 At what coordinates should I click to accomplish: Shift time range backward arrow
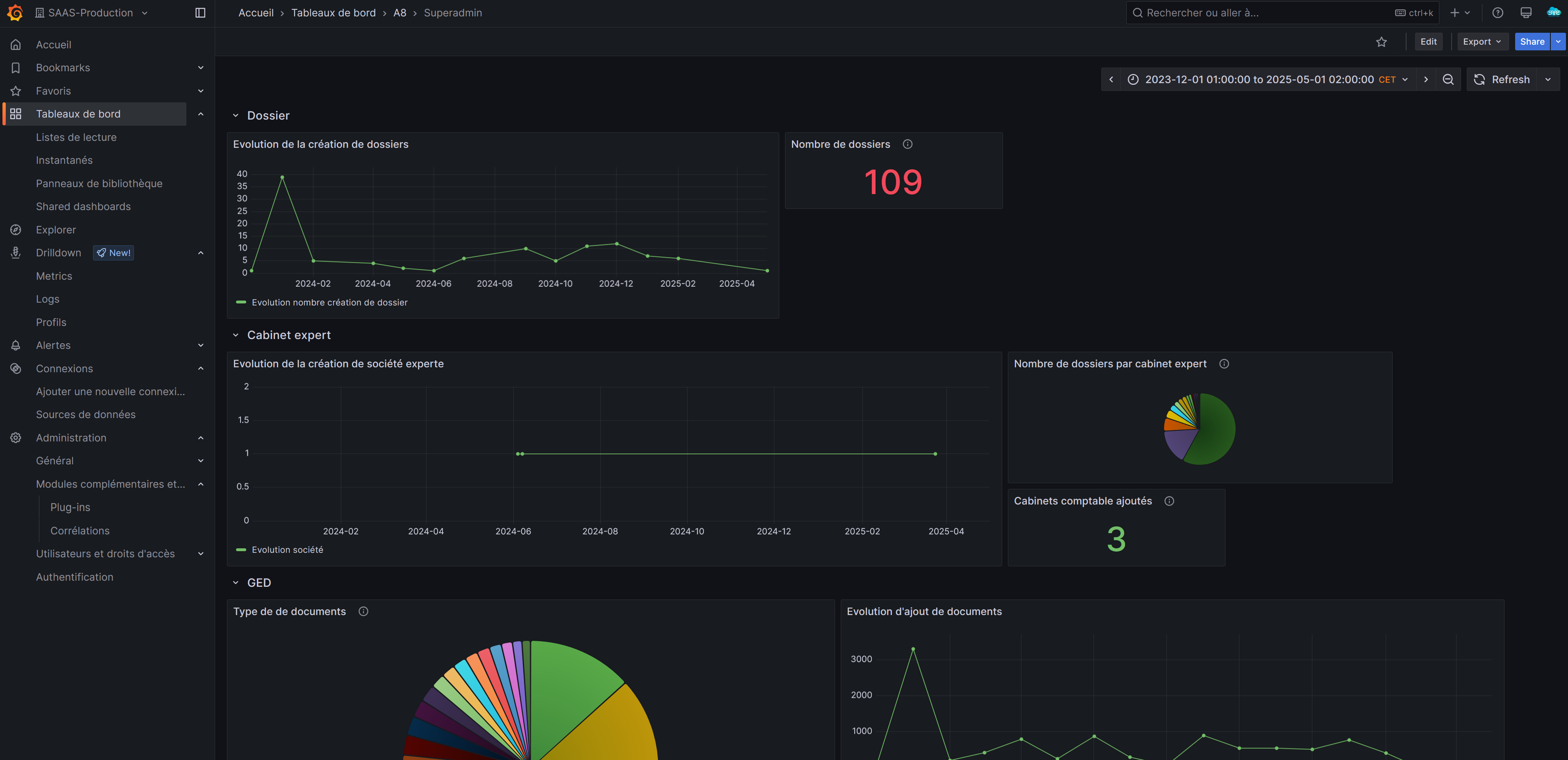pyautogui.click(x=1111, y=80)
